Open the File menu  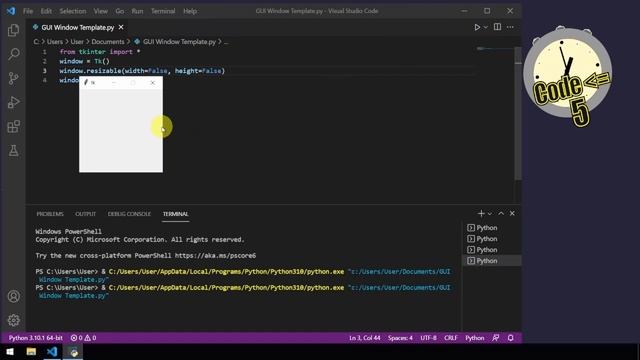[28, 11]
